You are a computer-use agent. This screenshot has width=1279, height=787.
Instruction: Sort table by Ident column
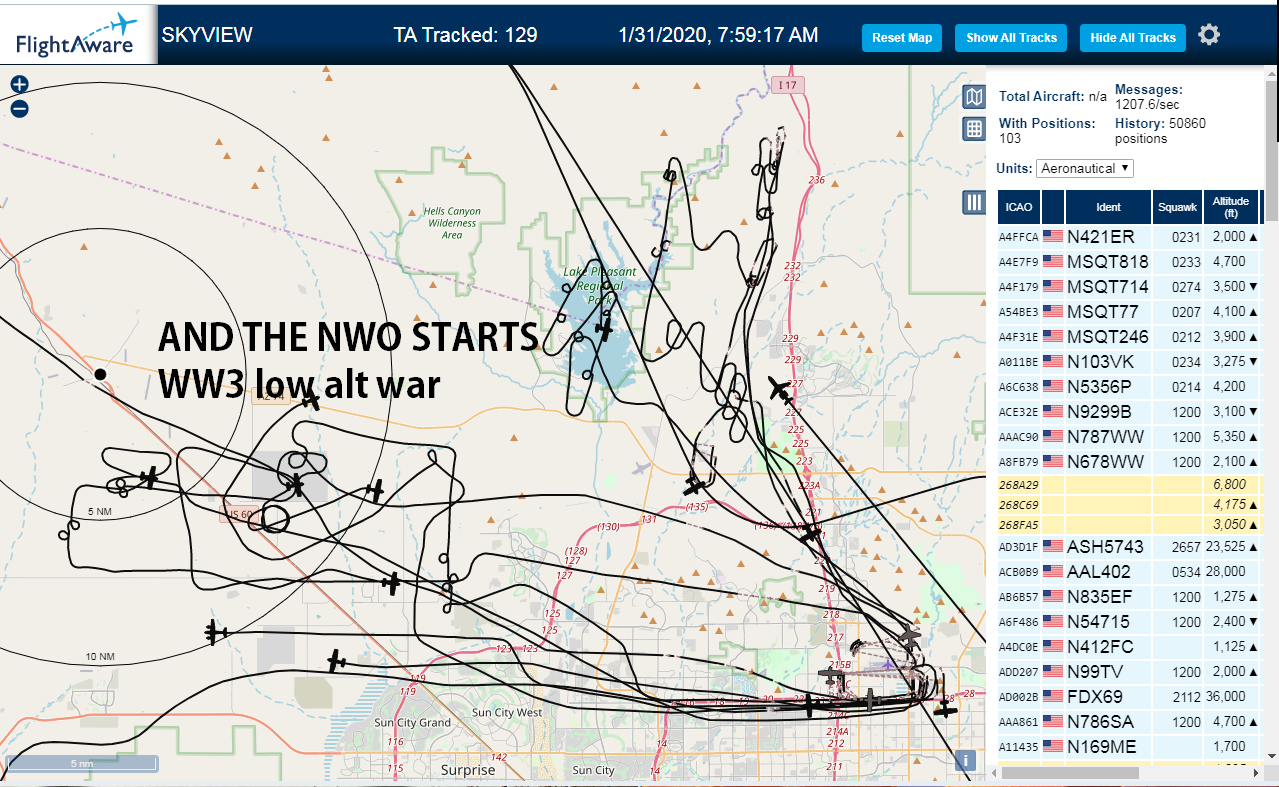[1108, 207]
